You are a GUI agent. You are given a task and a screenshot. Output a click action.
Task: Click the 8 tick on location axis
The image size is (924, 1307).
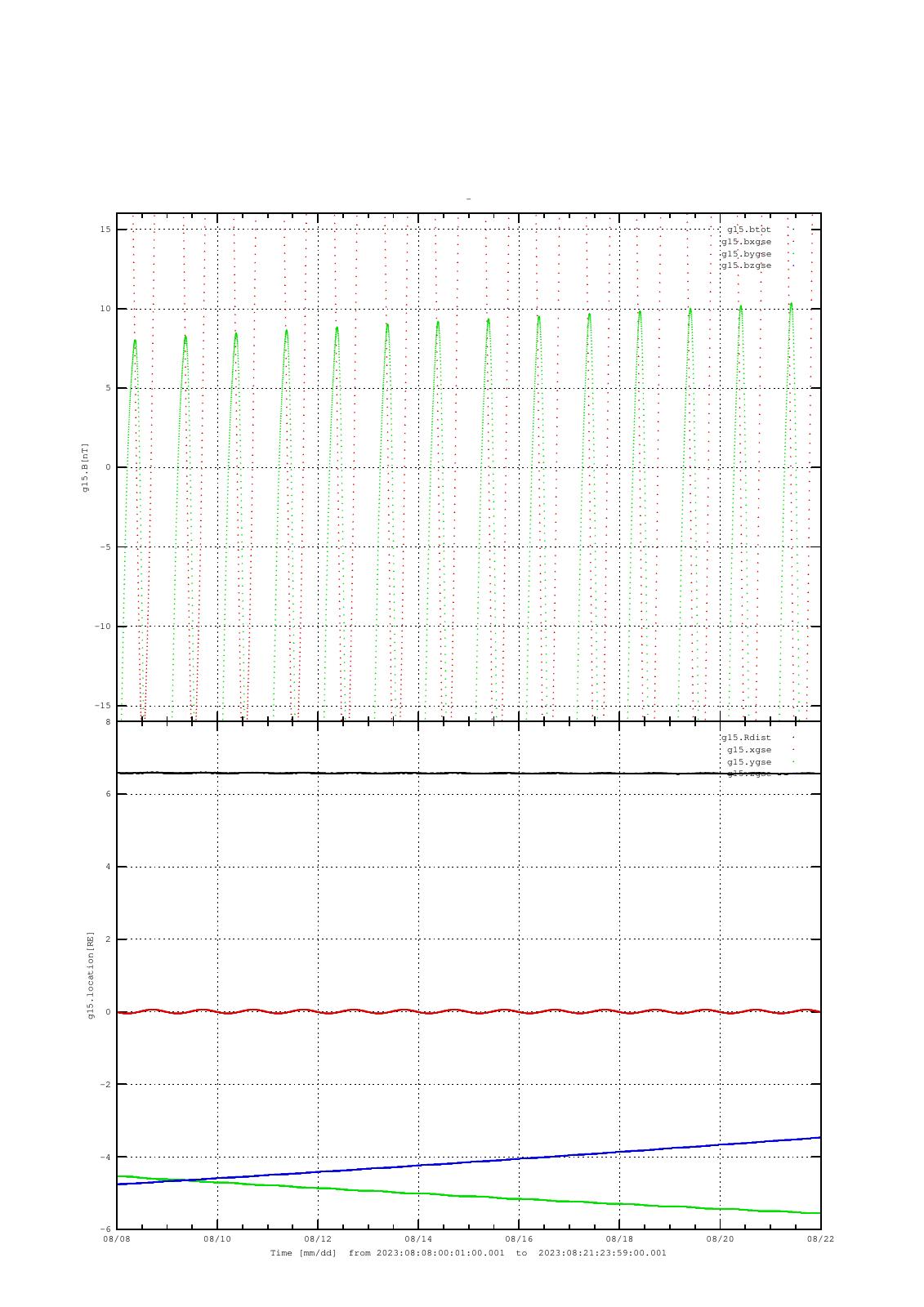(x=108, y=722)
